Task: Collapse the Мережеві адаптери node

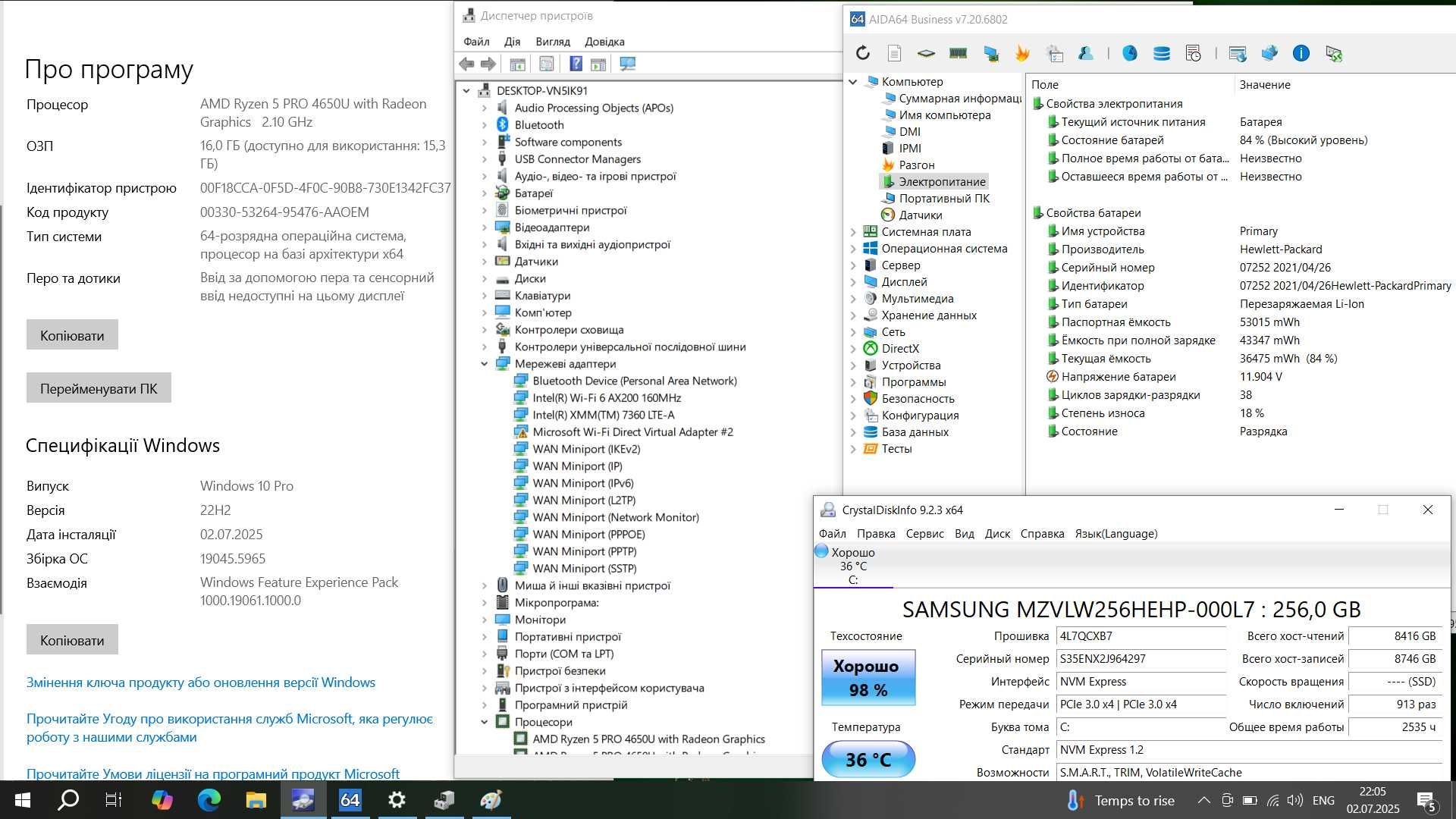Action: click(485, 364)
